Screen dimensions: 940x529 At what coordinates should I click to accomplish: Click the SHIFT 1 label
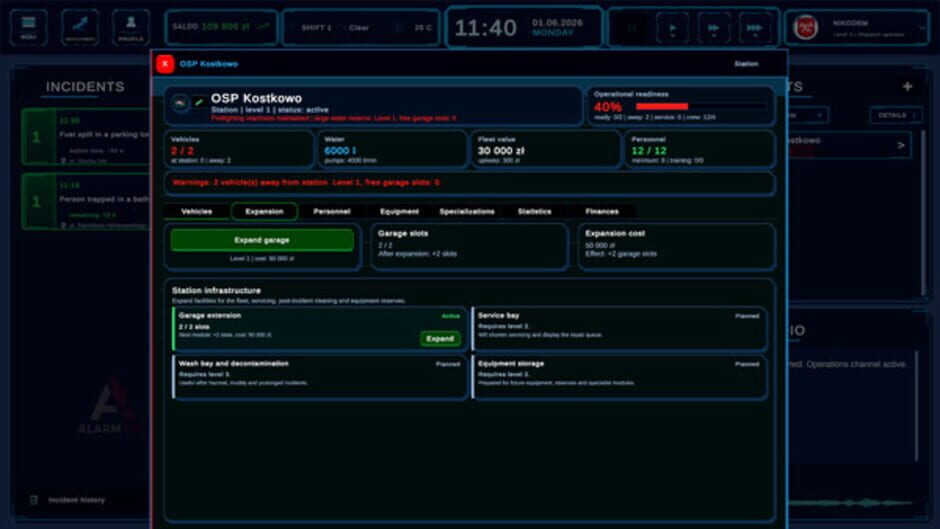coord(317,28)
